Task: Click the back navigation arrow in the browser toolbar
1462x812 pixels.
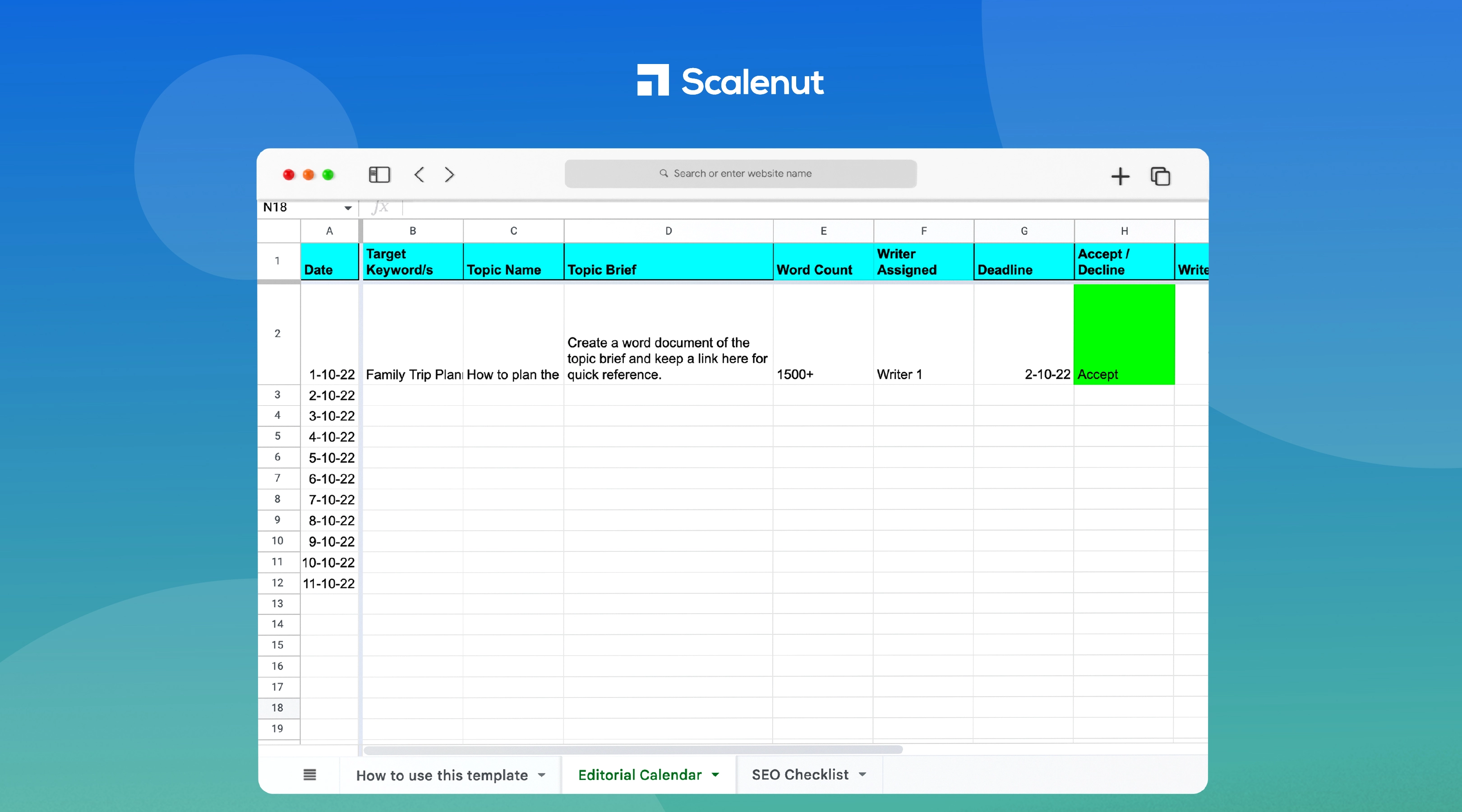Action: [x=420, y=175]
